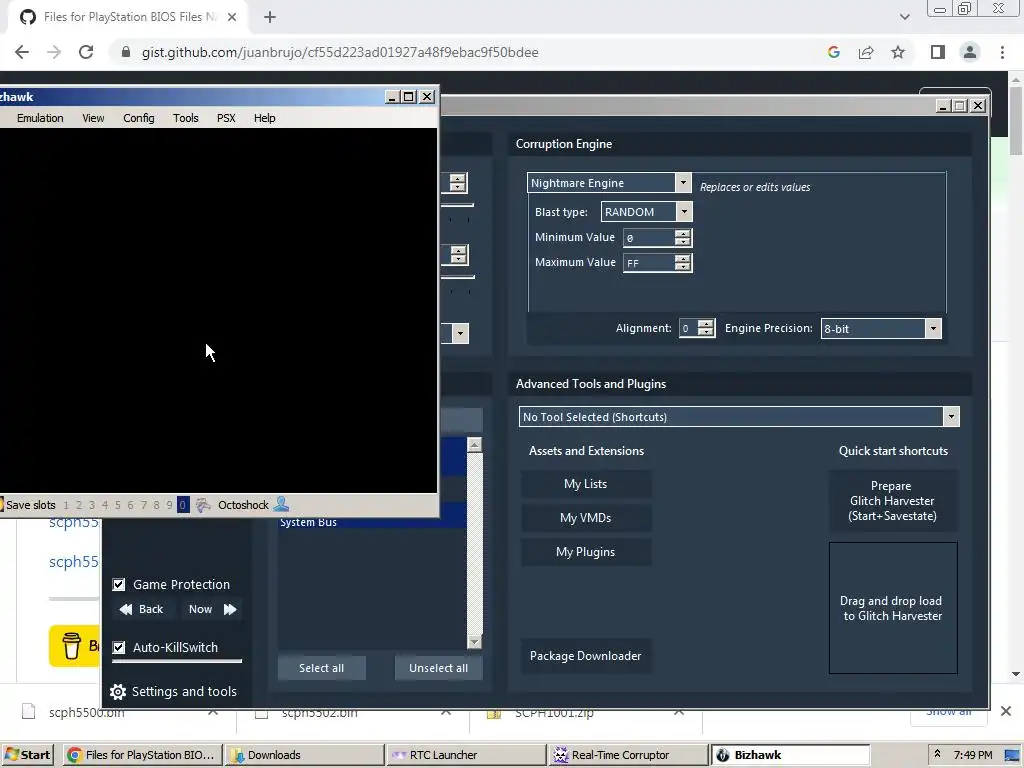Open Chrome's three-dot menu
This screenshot has width=1024, height=768.
click(1002, 52)
